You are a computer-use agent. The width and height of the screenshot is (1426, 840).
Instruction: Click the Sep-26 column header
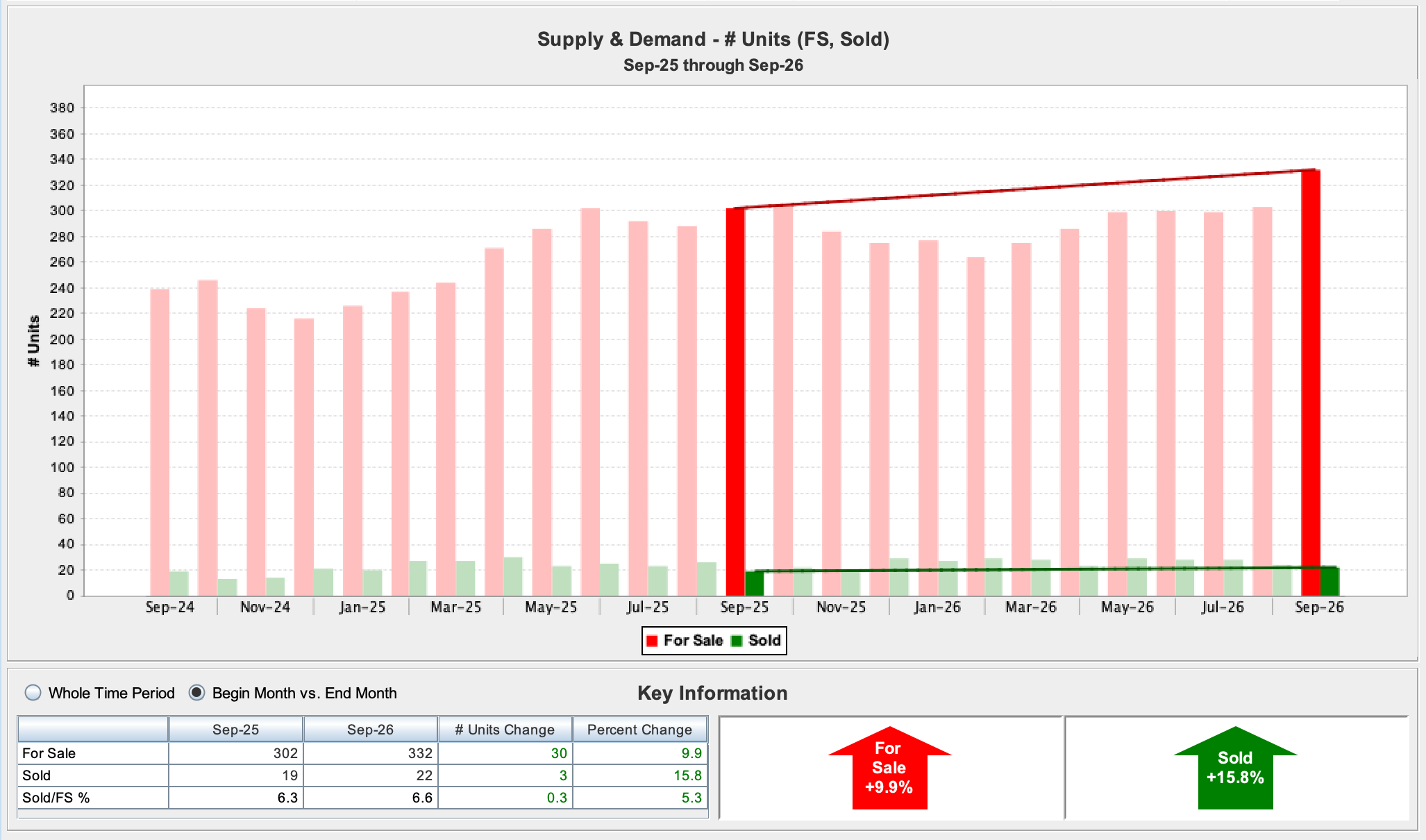click(371, 730)
